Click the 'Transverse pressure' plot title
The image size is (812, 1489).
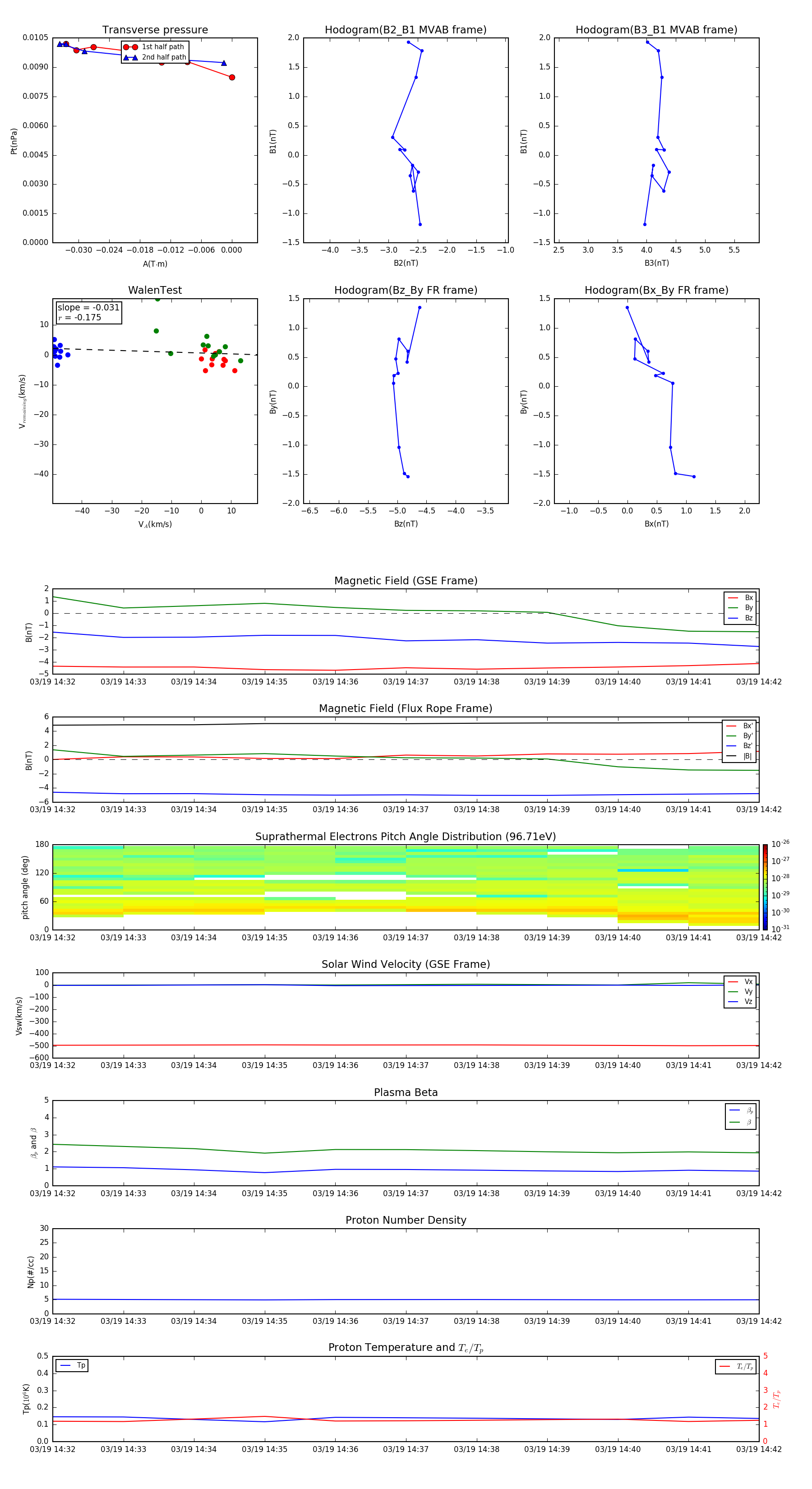[x=155, y=29]
